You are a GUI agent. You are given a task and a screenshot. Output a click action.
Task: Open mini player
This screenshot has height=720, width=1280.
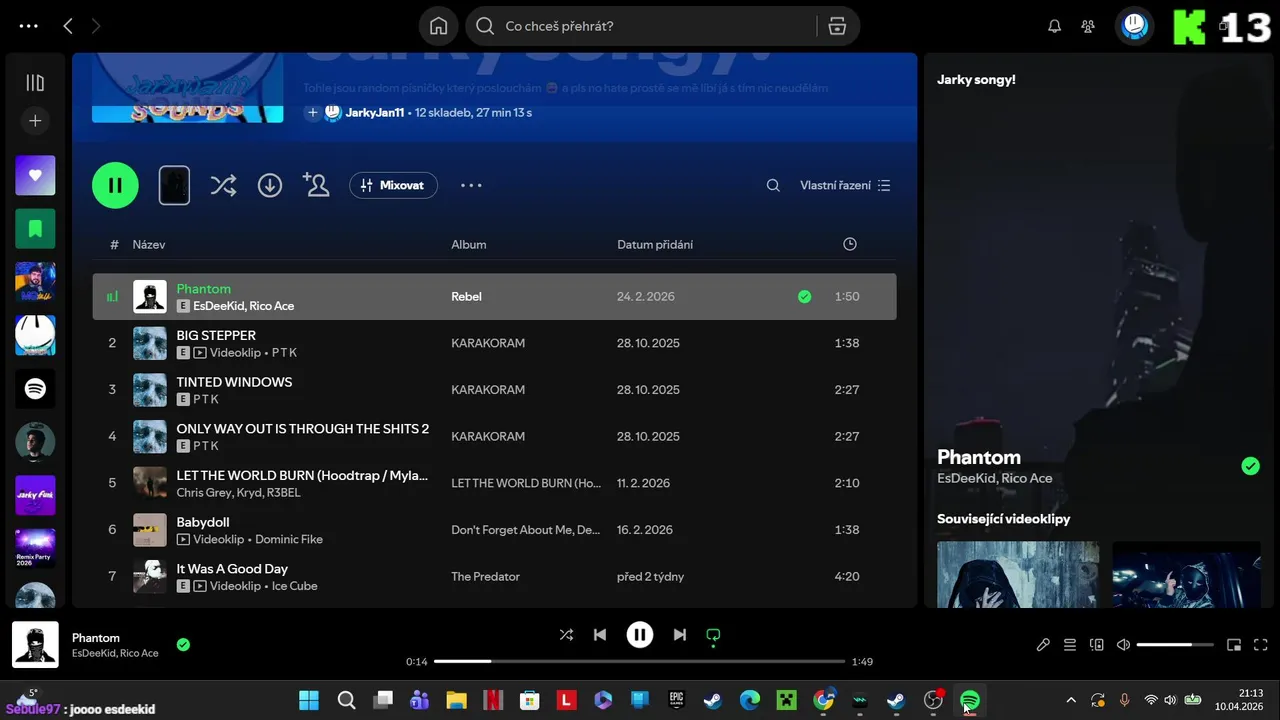[1234, 645]
